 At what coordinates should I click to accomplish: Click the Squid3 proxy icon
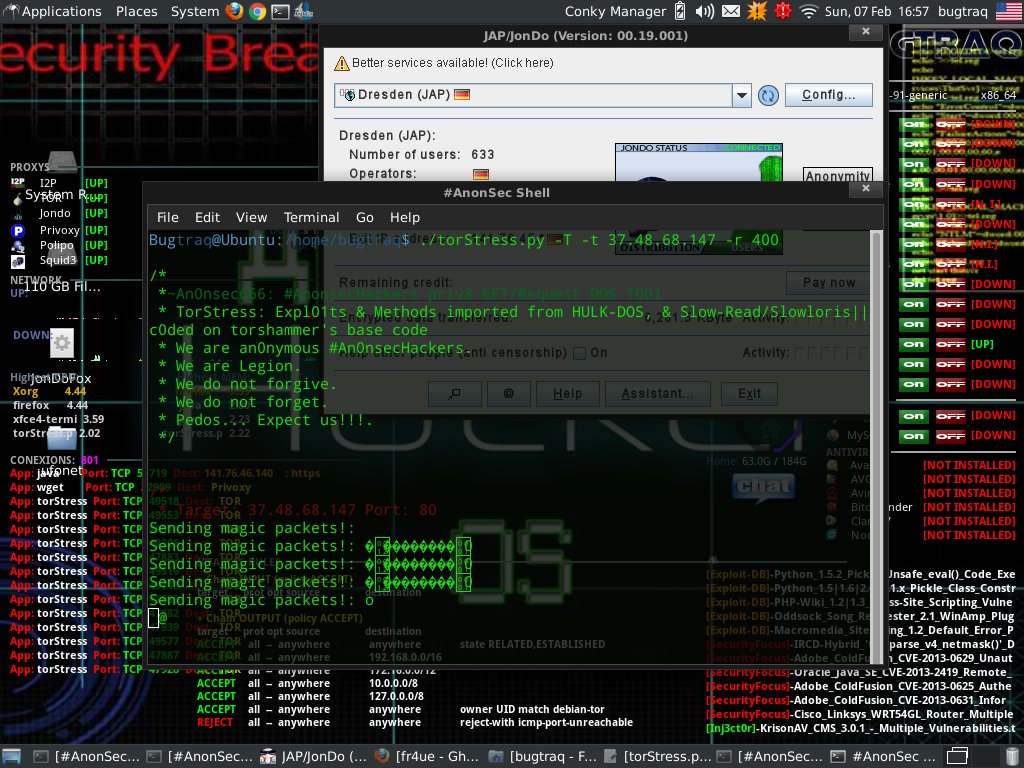pos(18,261)
